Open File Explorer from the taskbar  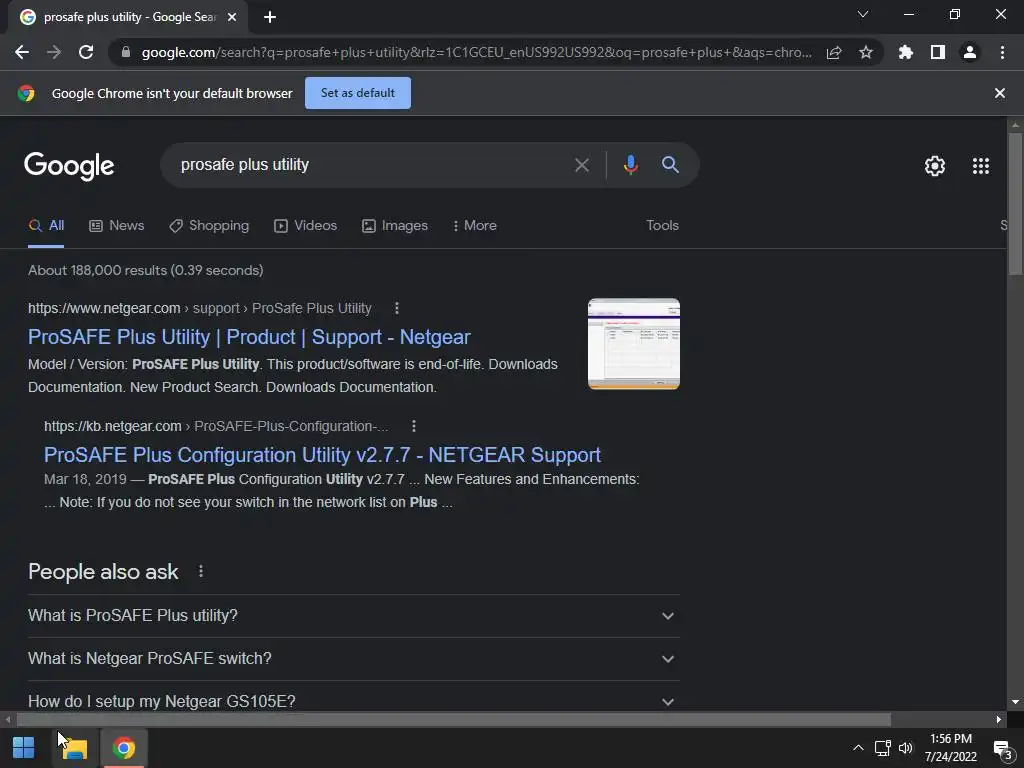pyautogui.click(x=74, y=748)
